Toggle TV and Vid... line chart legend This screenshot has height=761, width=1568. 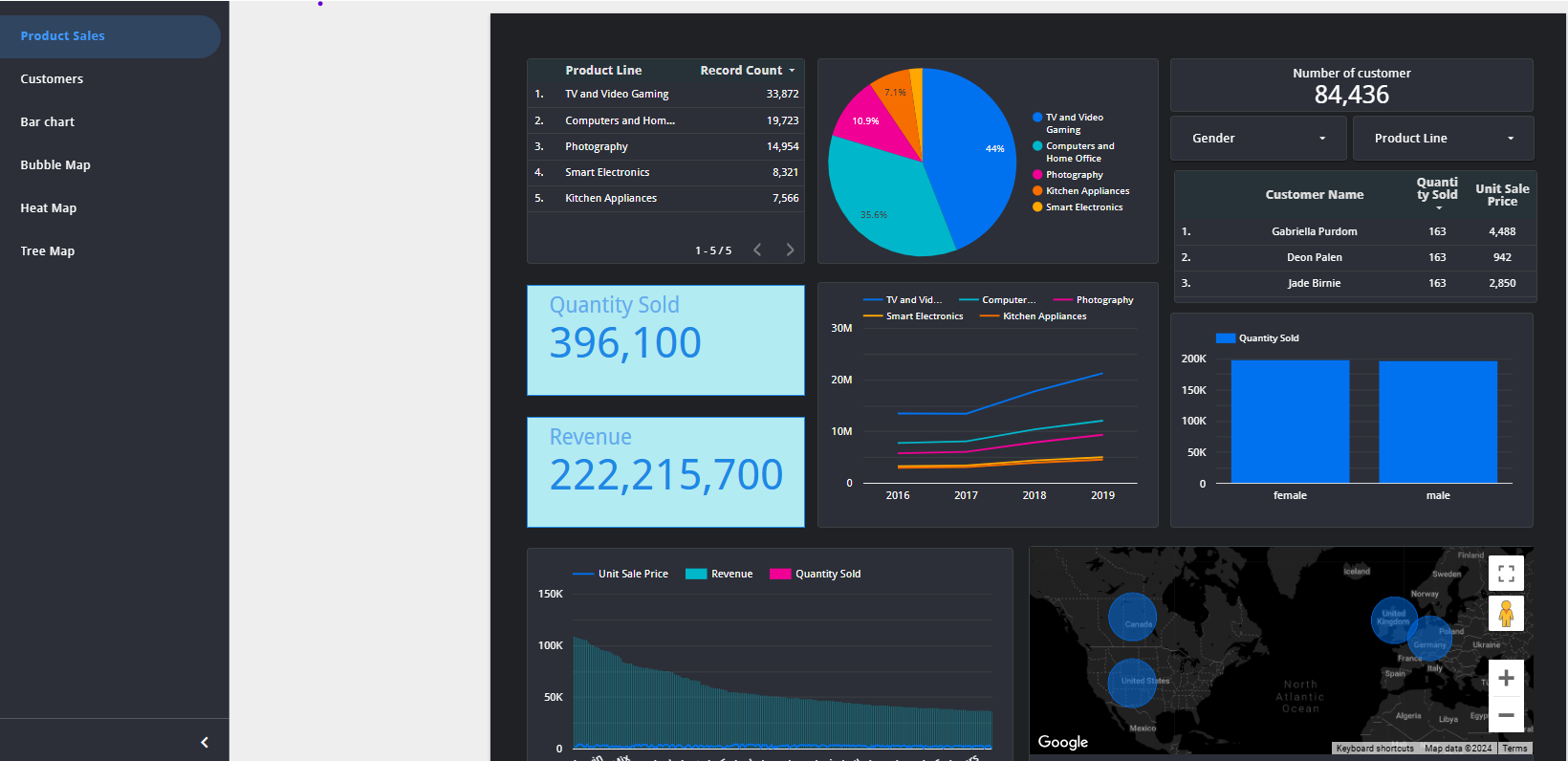[x=903, y=300]
